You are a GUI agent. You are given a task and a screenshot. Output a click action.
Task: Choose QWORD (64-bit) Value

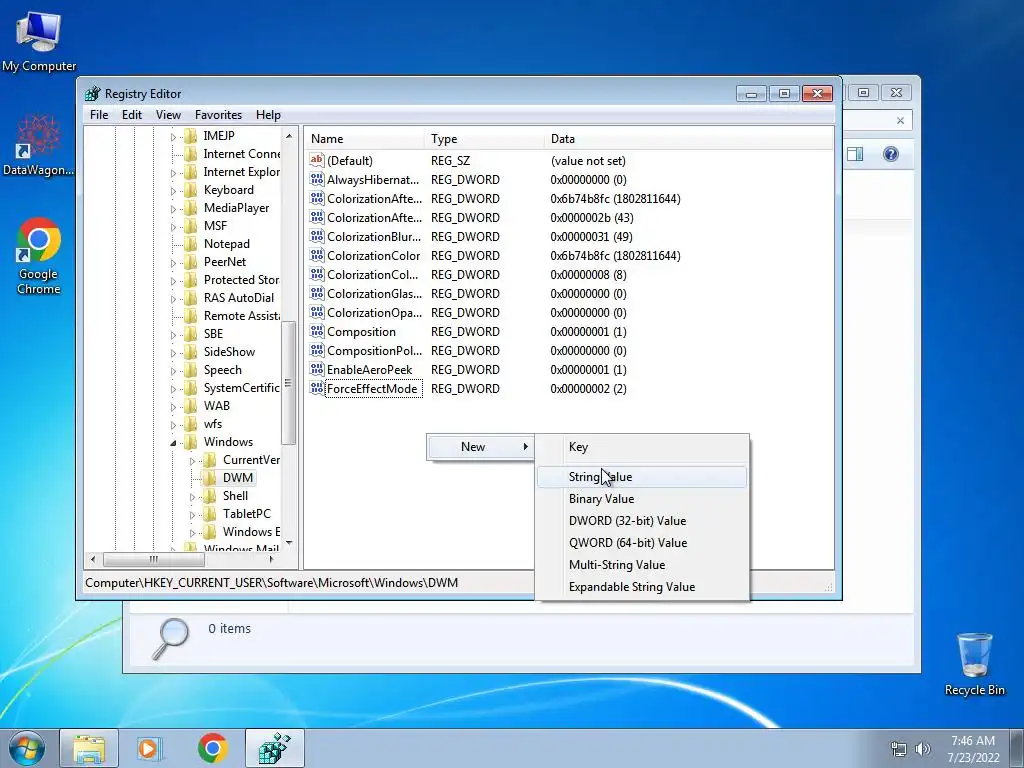coord(641,543)
